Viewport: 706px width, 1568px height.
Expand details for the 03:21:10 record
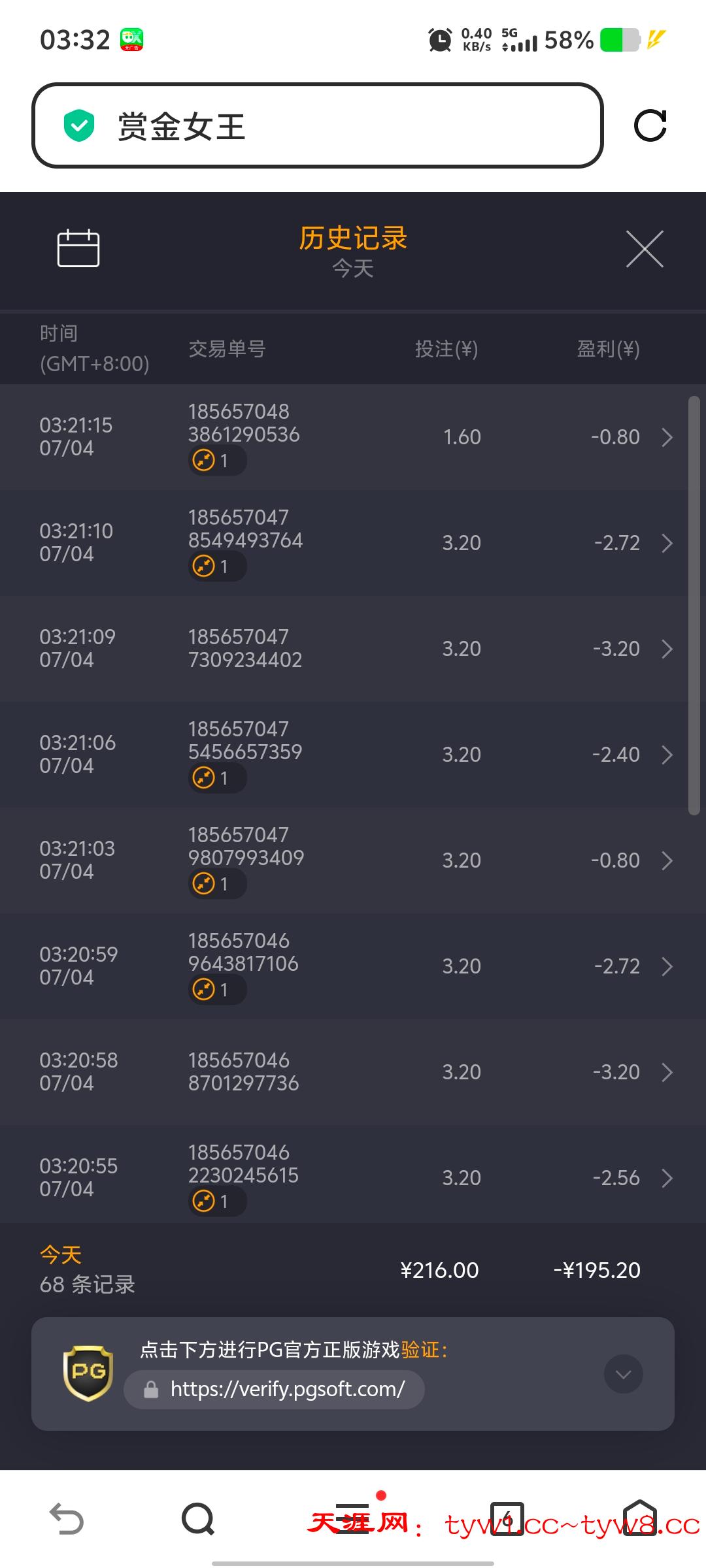point(667,543)
